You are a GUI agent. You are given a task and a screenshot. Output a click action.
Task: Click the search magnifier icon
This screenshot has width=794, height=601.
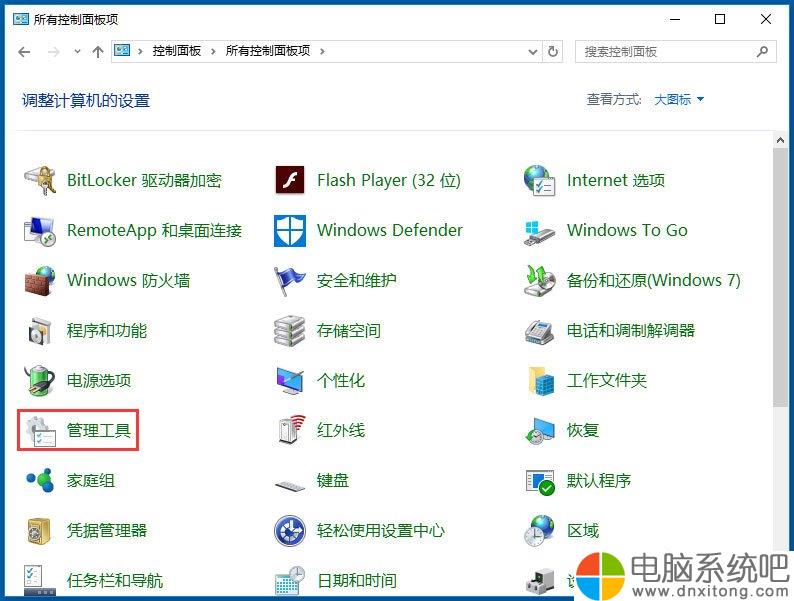pos(762,52)
